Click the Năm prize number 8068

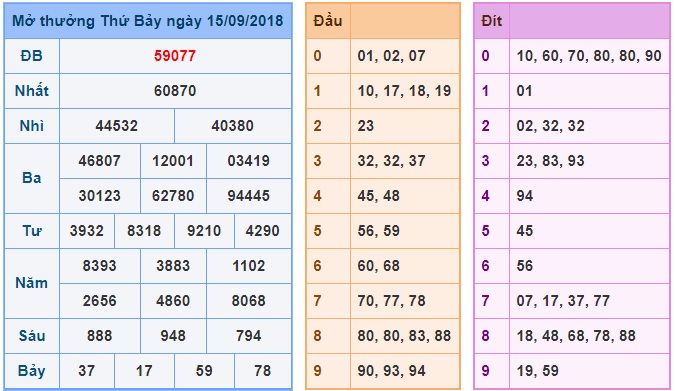coord(248,301)
